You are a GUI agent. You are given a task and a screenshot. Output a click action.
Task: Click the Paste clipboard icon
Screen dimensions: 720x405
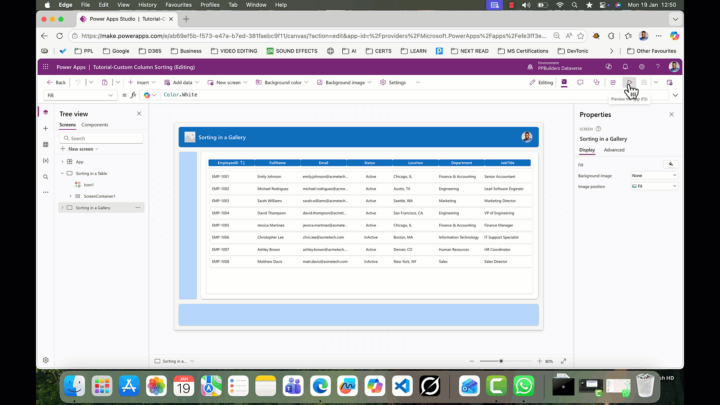coord(105,83)
